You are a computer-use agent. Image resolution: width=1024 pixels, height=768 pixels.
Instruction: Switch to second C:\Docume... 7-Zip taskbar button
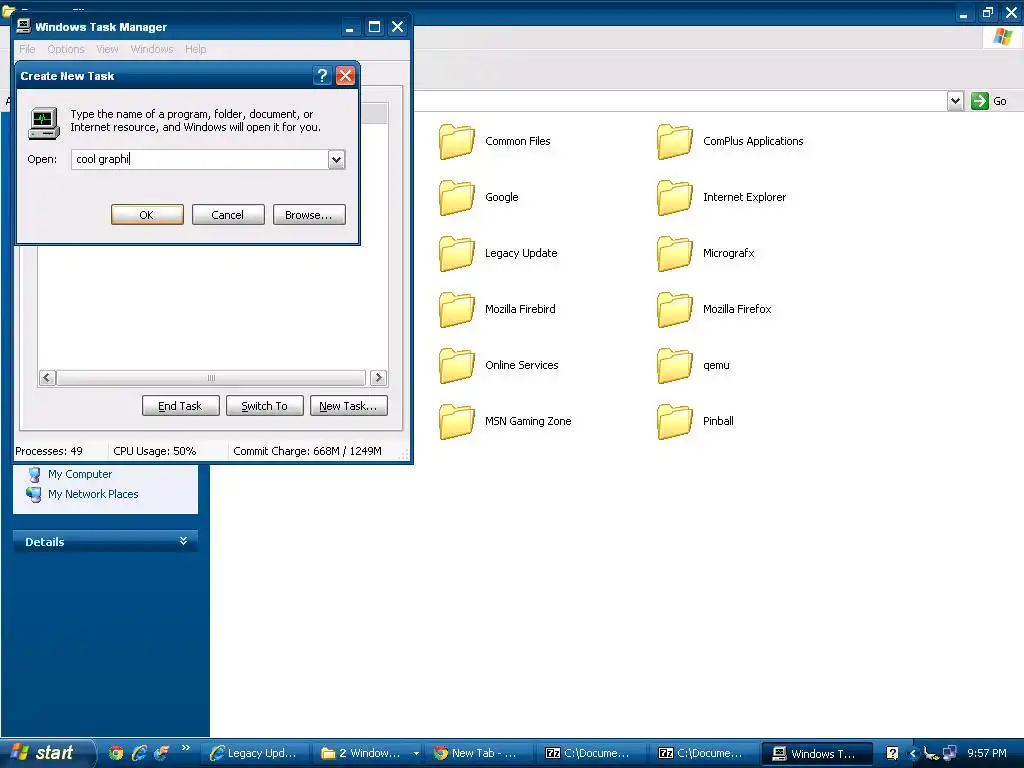point(704,754)
